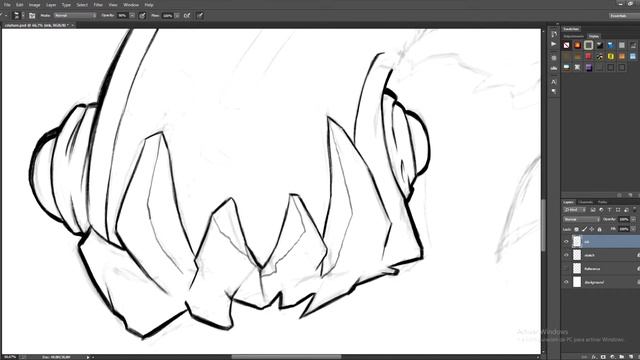
Task: Apply the light gray style preset in first row
Action: [x=622, y=45]
